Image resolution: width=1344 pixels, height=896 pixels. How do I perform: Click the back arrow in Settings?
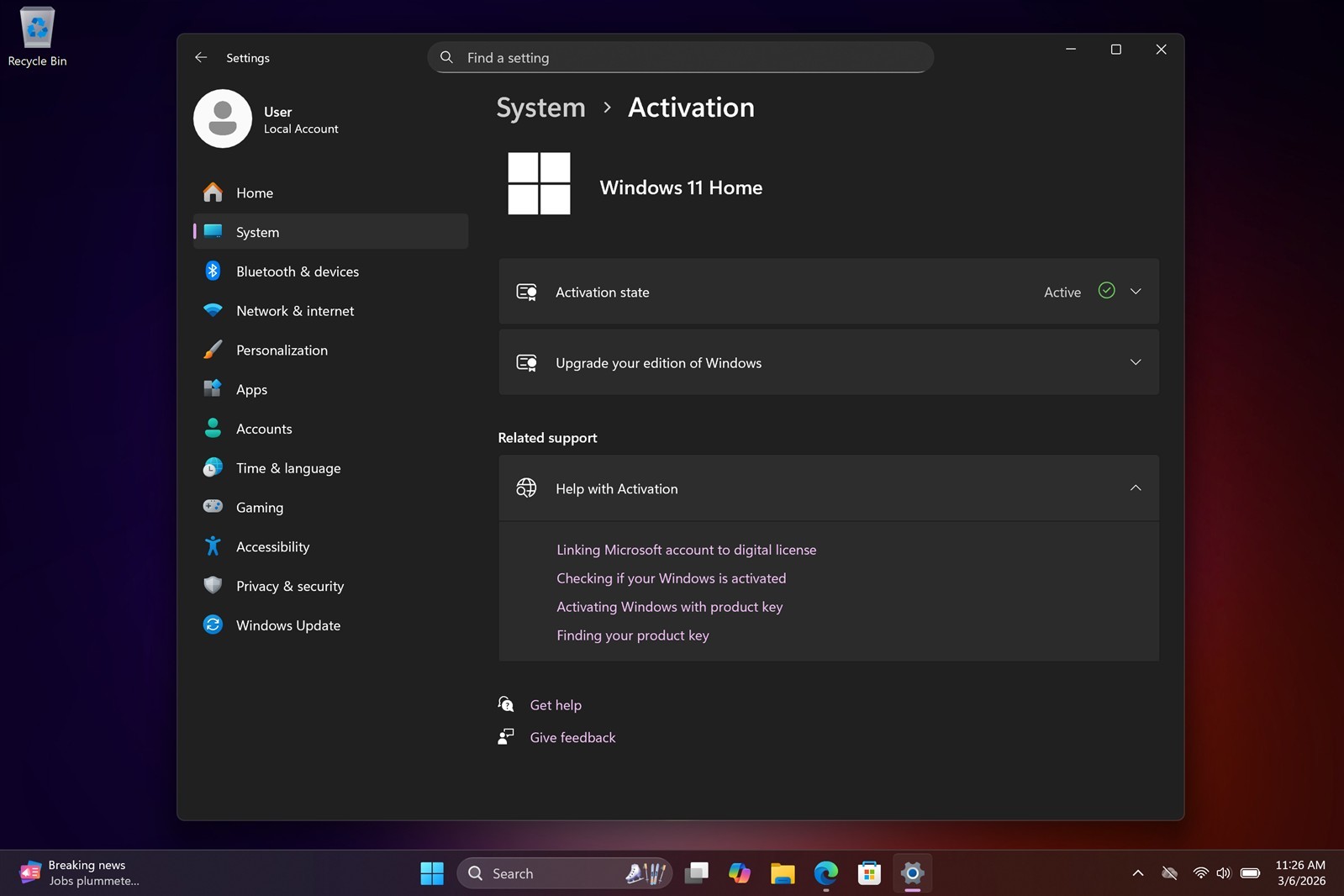200,57
